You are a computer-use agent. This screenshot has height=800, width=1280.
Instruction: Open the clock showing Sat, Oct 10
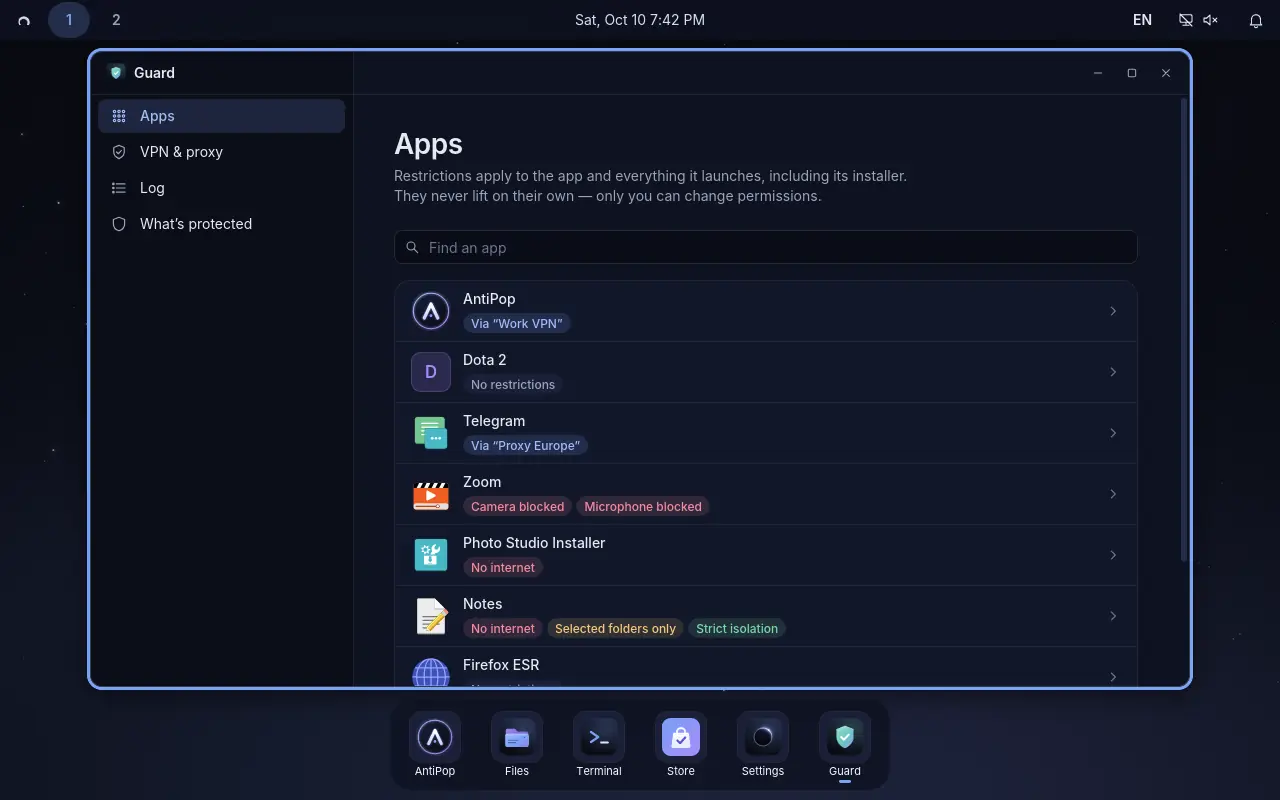pos(640,20)
